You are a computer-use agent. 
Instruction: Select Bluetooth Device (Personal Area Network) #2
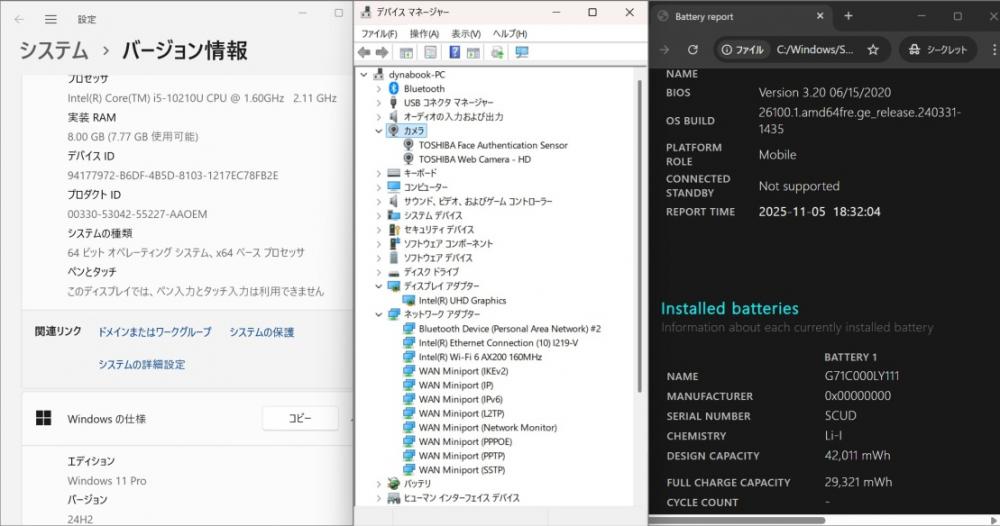point(510,328)
